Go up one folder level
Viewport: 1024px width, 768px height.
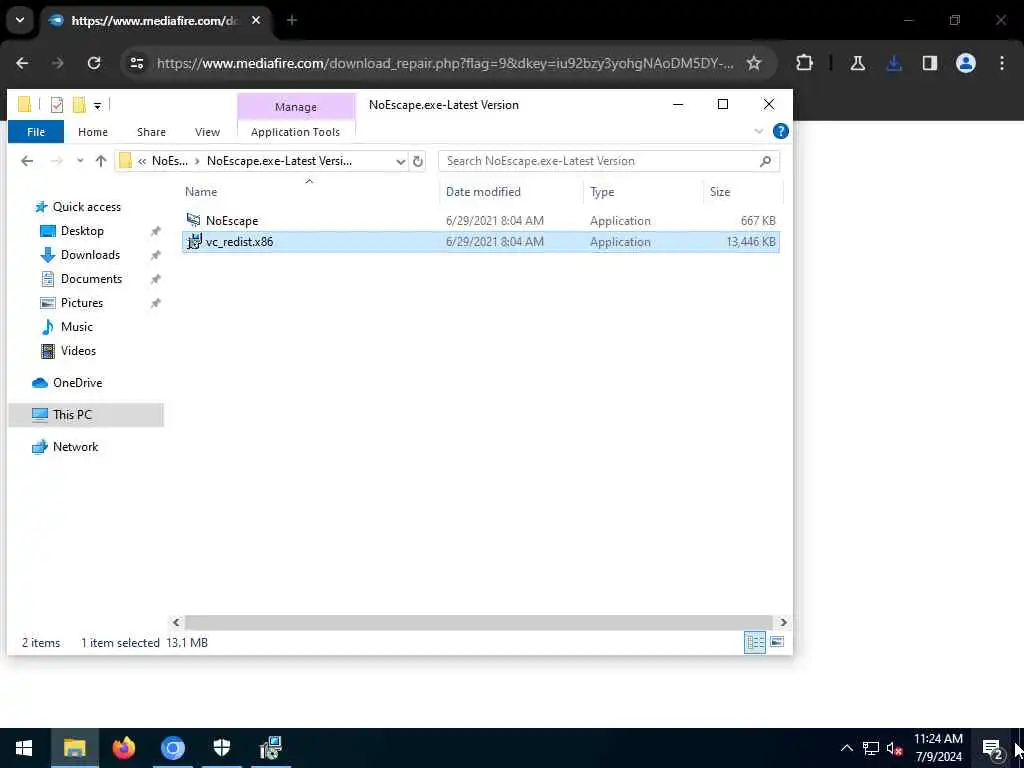(x=101, y=161)
